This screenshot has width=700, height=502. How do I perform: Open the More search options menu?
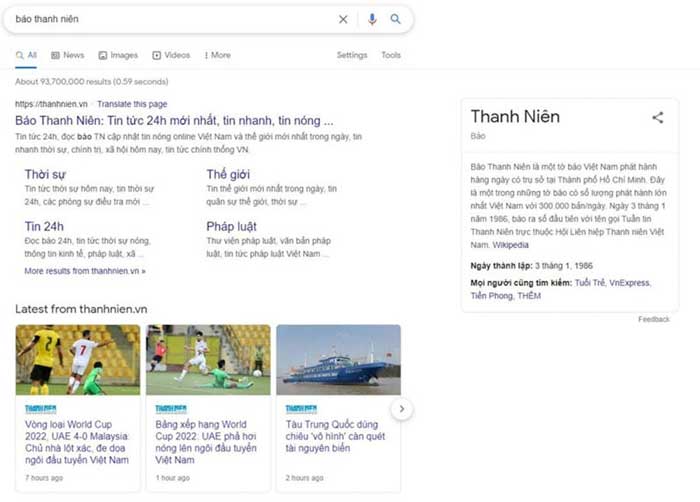click(x=218, y=55)
